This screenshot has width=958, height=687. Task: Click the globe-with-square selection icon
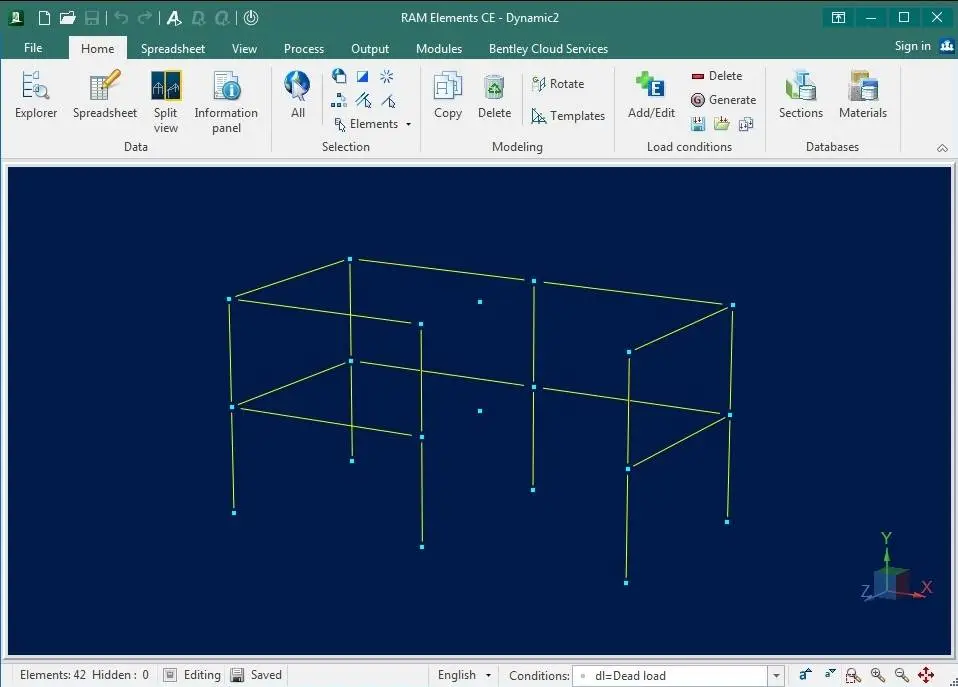[339, 76]
